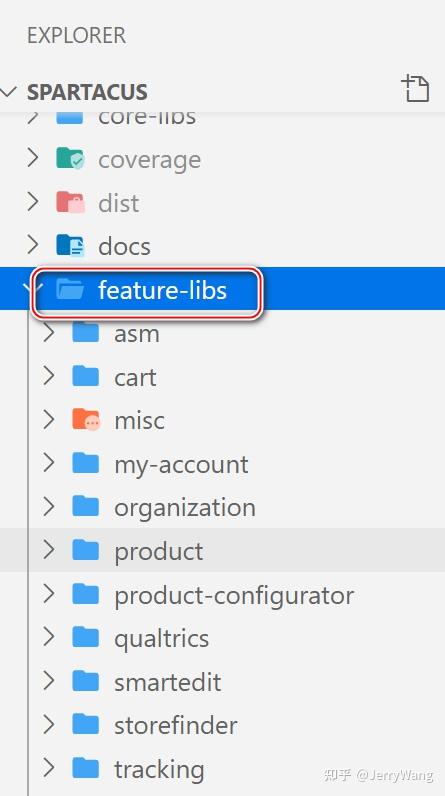Collapse the SPARTACUS root section
This screenshot has width=445, height=796.
[8, 92]
